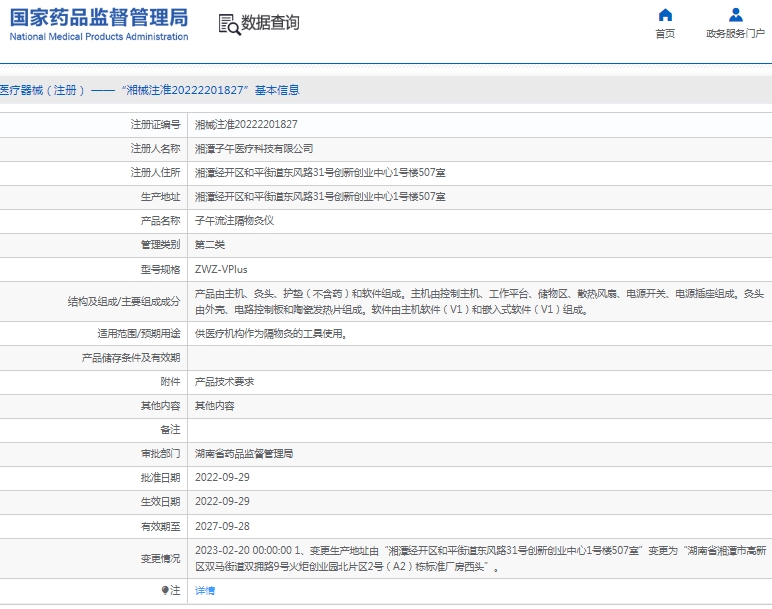Click the 生效日期 value 2022-09-29
The width and height of the screenshot is (772, 609).
pyautogui.click(x=222, y=502)
